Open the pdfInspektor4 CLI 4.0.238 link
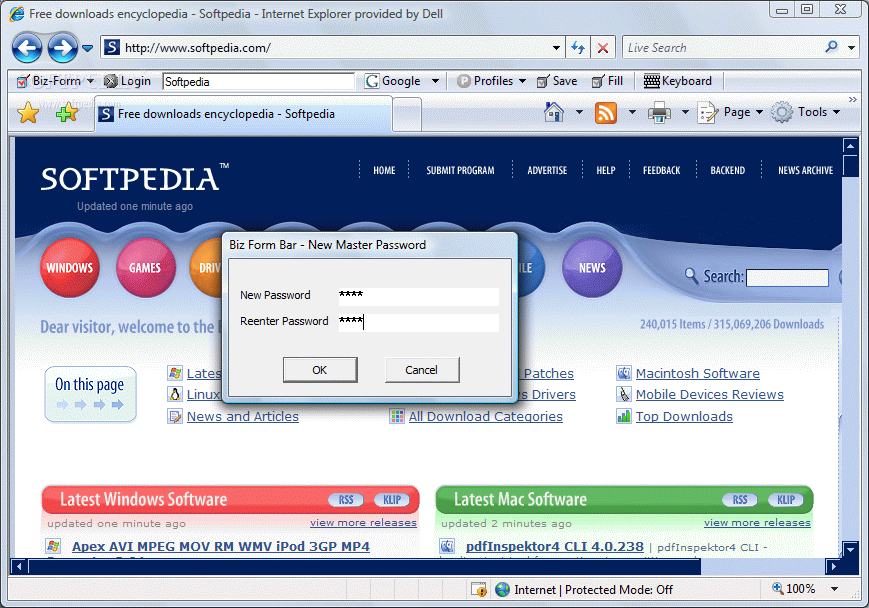Viewport: 869px width, 608px height. (x=555, y=546)
